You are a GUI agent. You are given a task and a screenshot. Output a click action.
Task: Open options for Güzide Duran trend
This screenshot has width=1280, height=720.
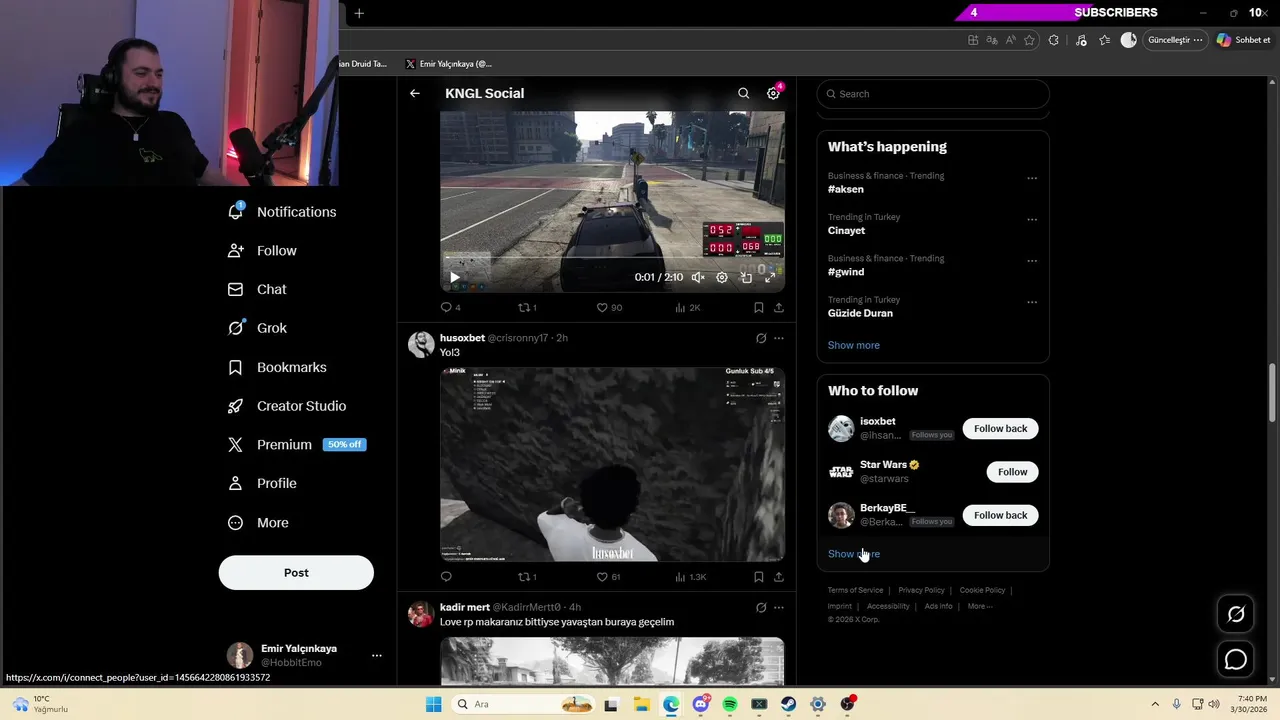[x=1032, y=302]
